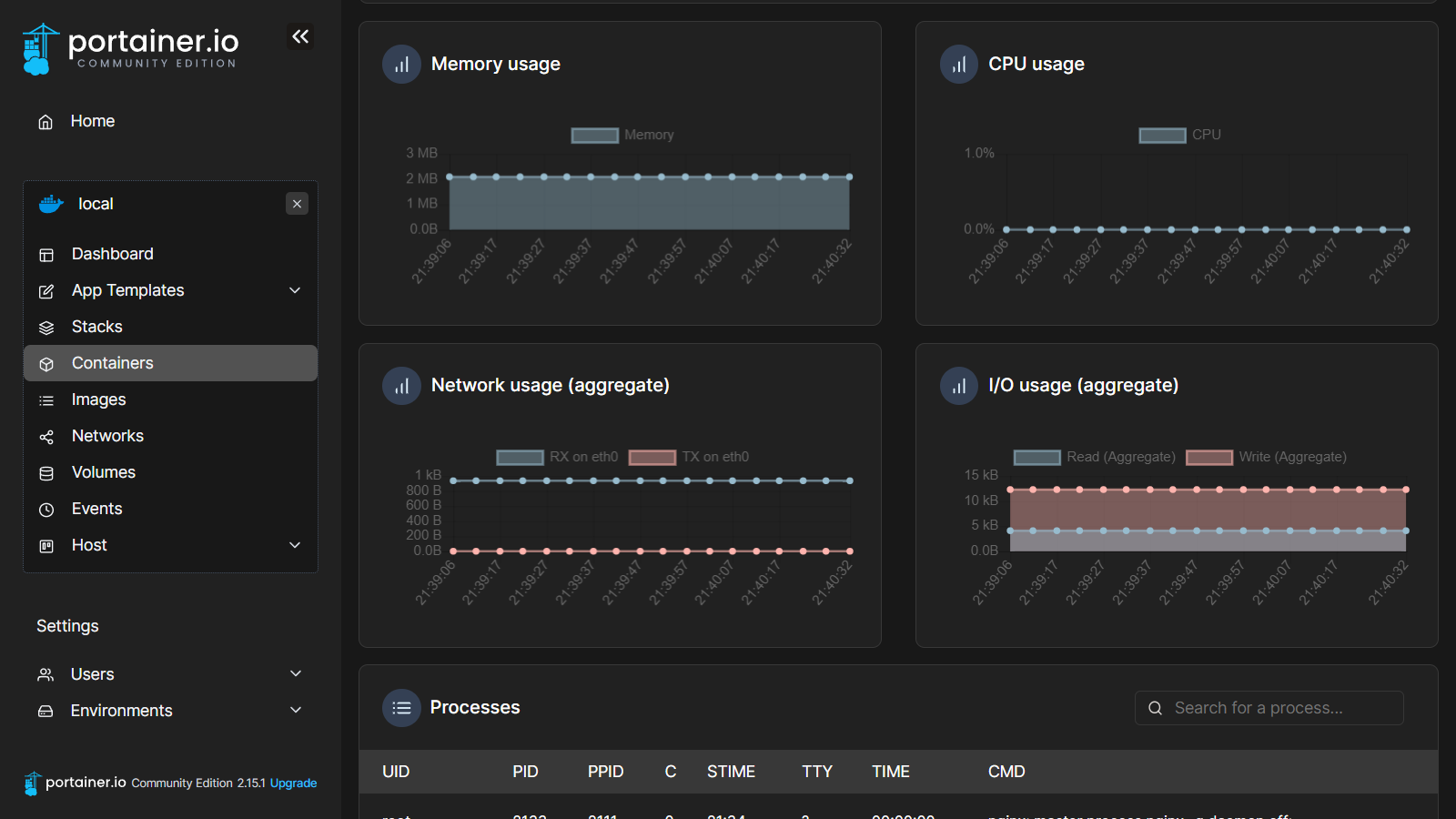Click the Stacks layers icon

point(46,328)
